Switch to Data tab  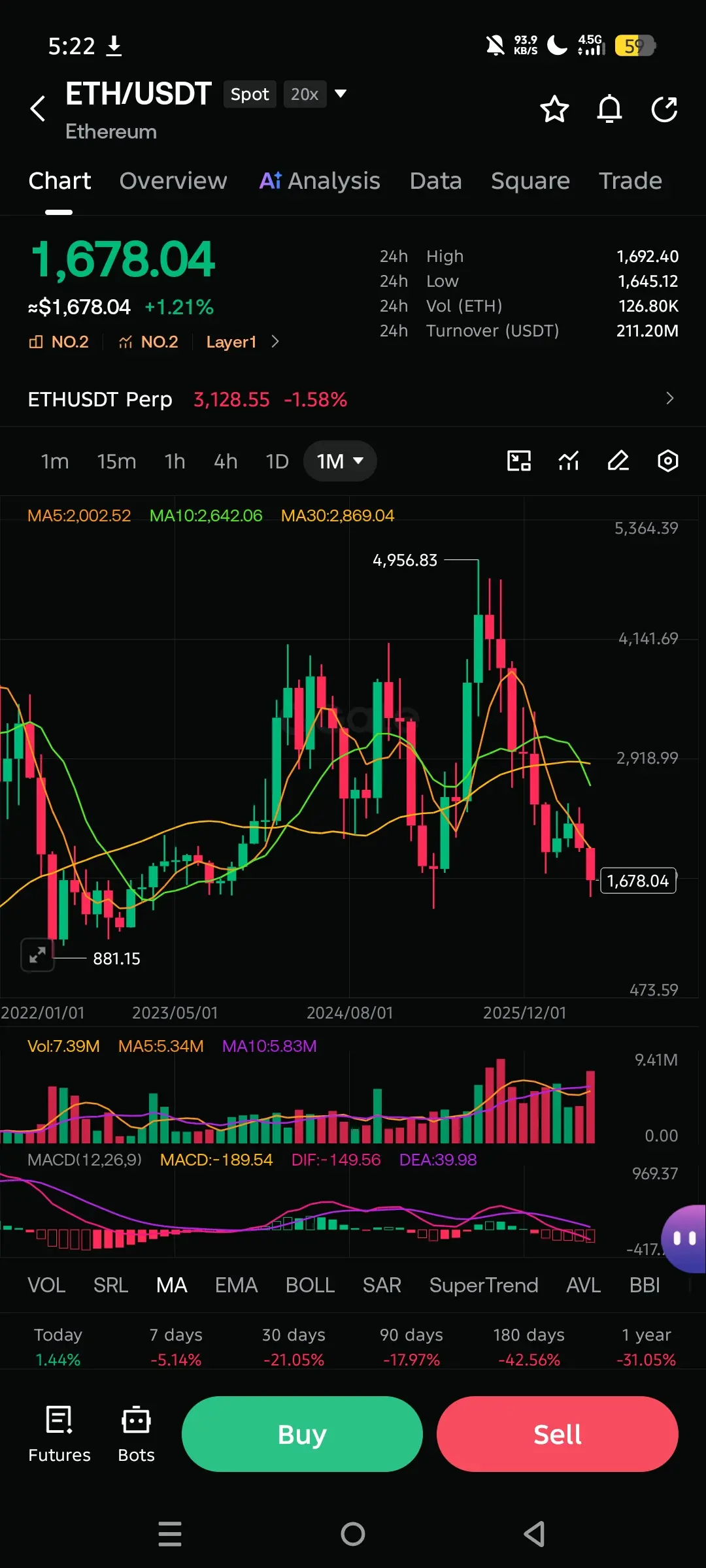click(x=436, y=181)
